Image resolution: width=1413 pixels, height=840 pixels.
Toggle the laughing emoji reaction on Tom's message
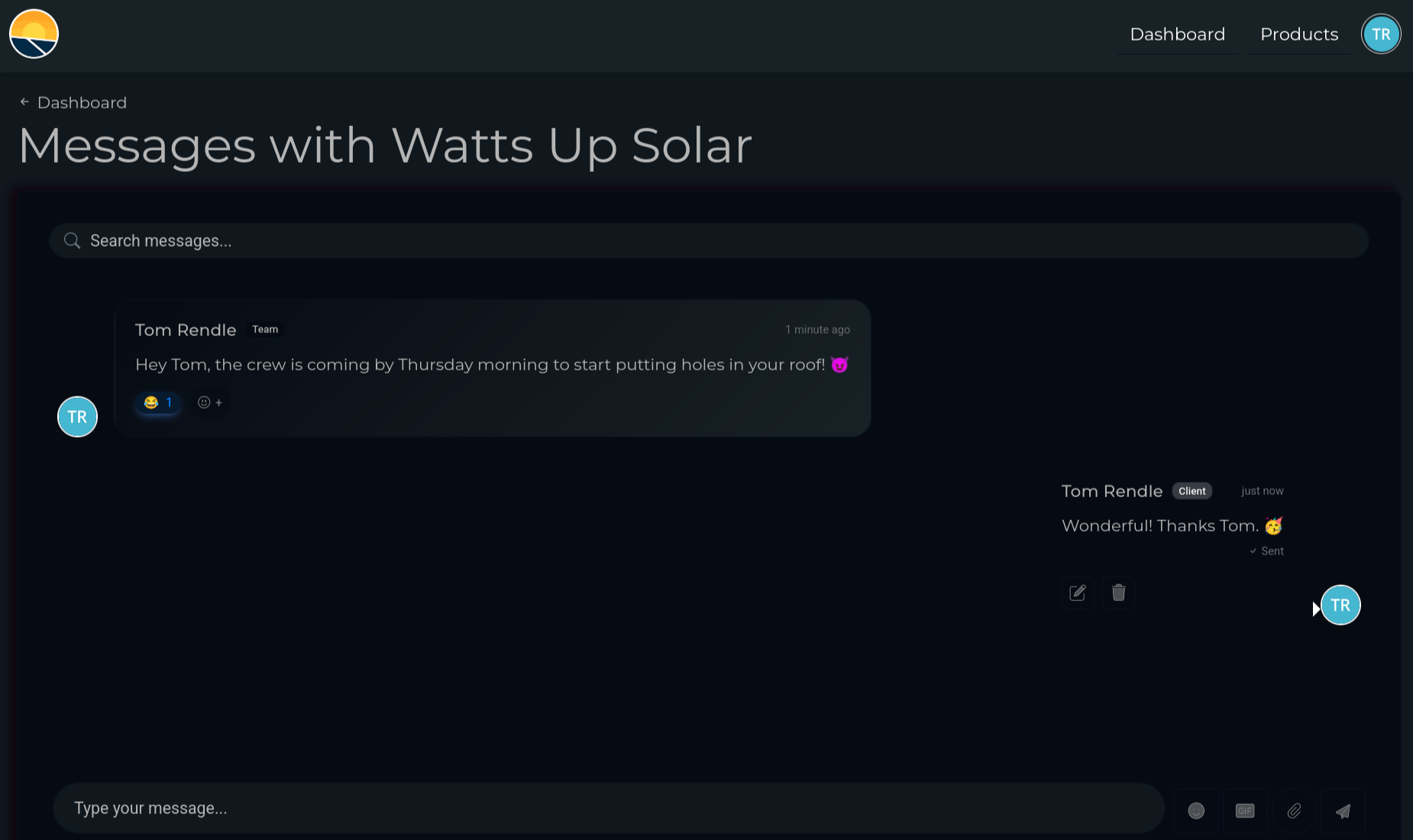157,402
